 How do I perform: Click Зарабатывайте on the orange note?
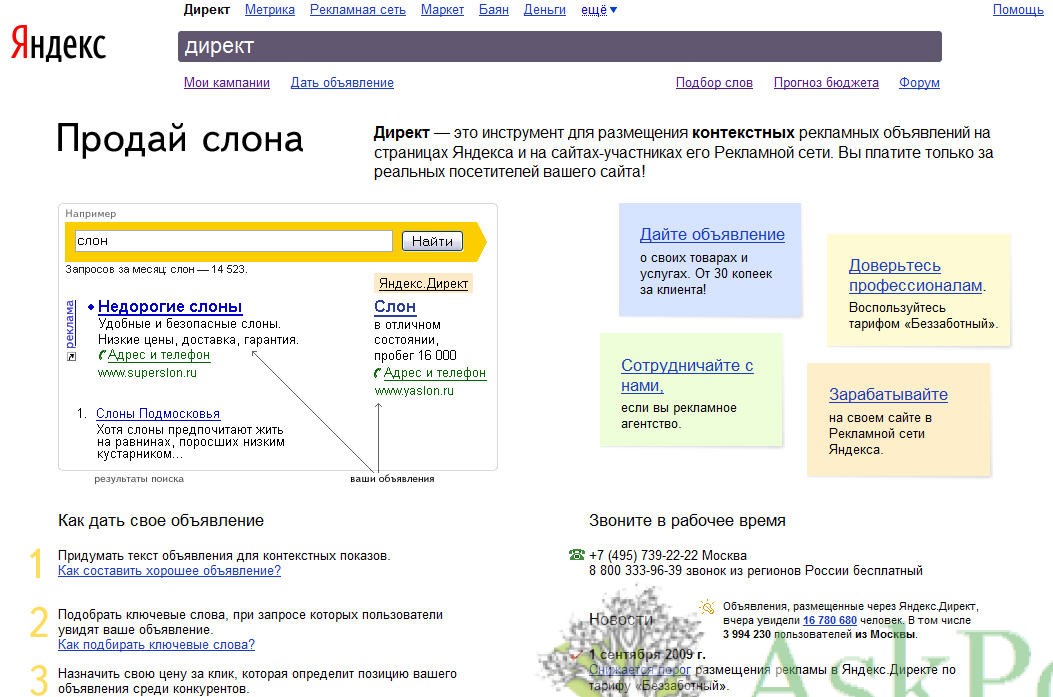coord(888,395)
